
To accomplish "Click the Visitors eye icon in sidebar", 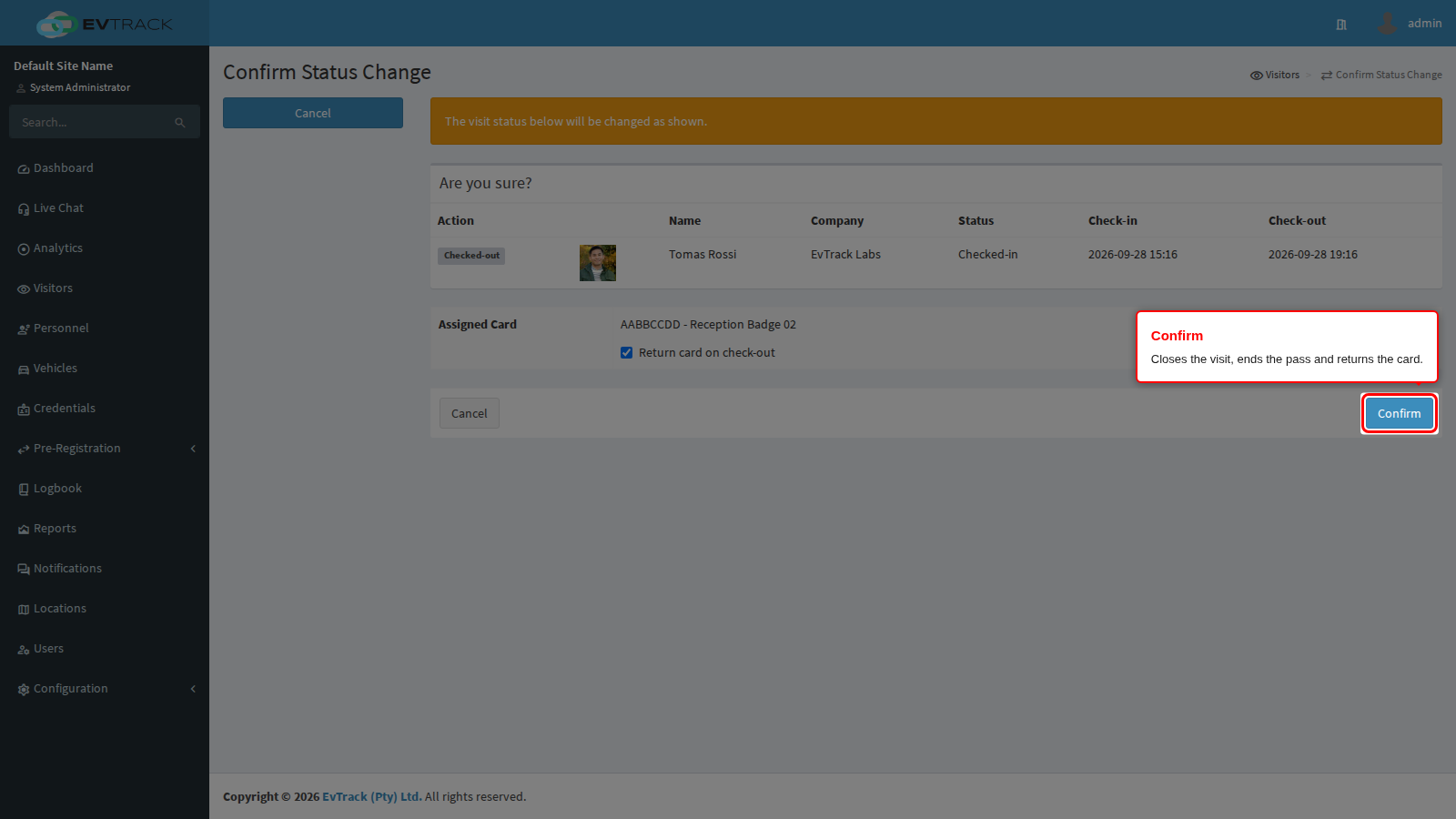I will pyautogui.click(x=24, y=289).
